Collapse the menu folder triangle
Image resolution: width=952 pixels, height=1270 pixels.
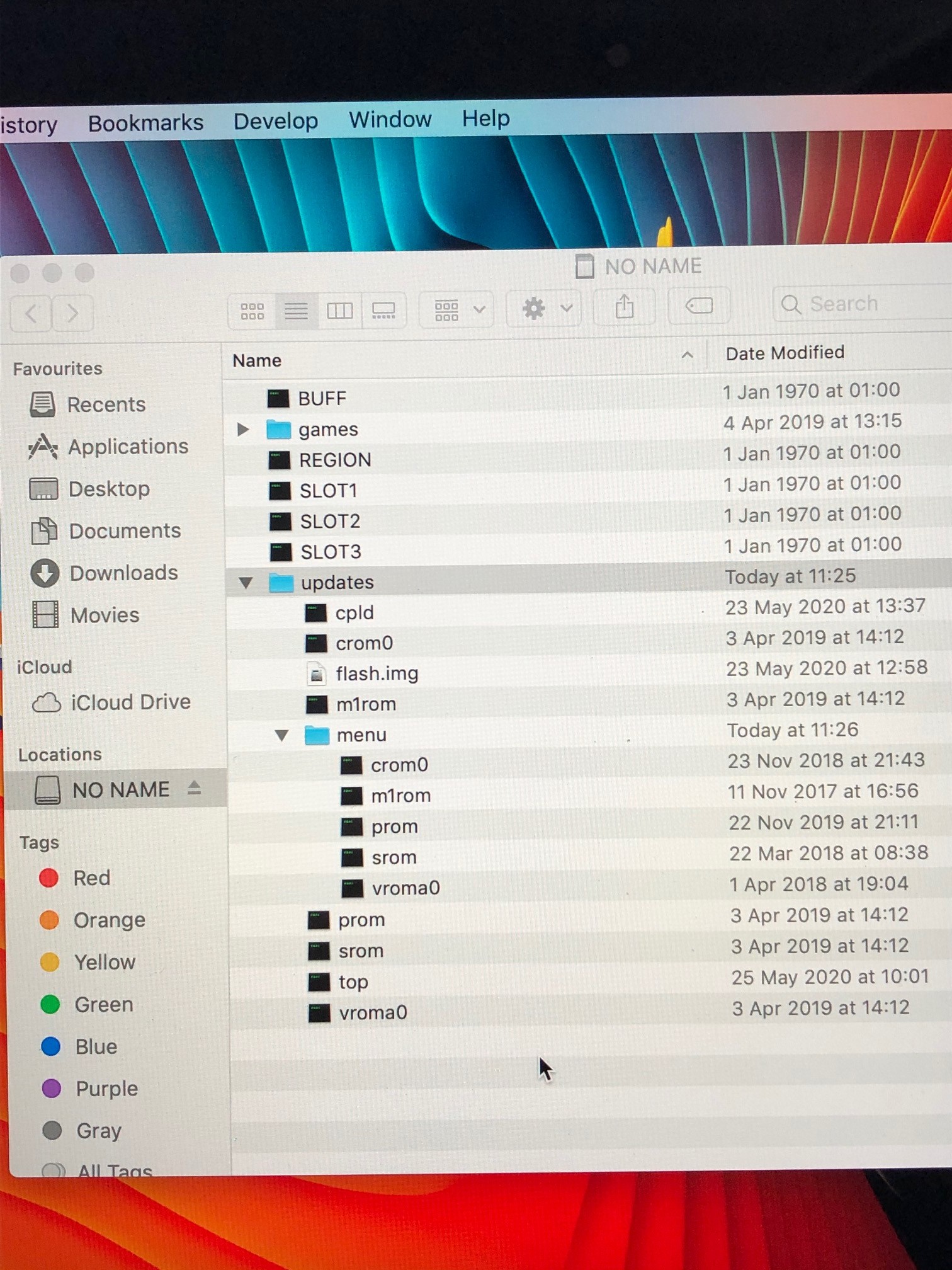pos(281,735)
